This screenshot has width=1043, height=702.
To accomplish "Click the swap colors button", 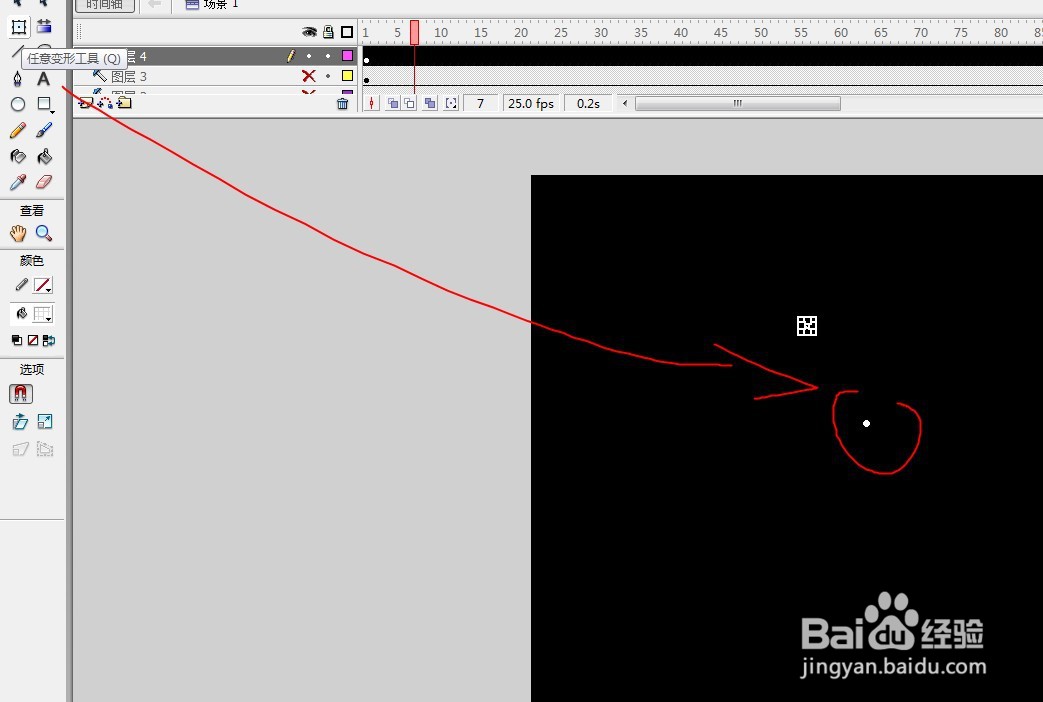I will coord(49,340).
